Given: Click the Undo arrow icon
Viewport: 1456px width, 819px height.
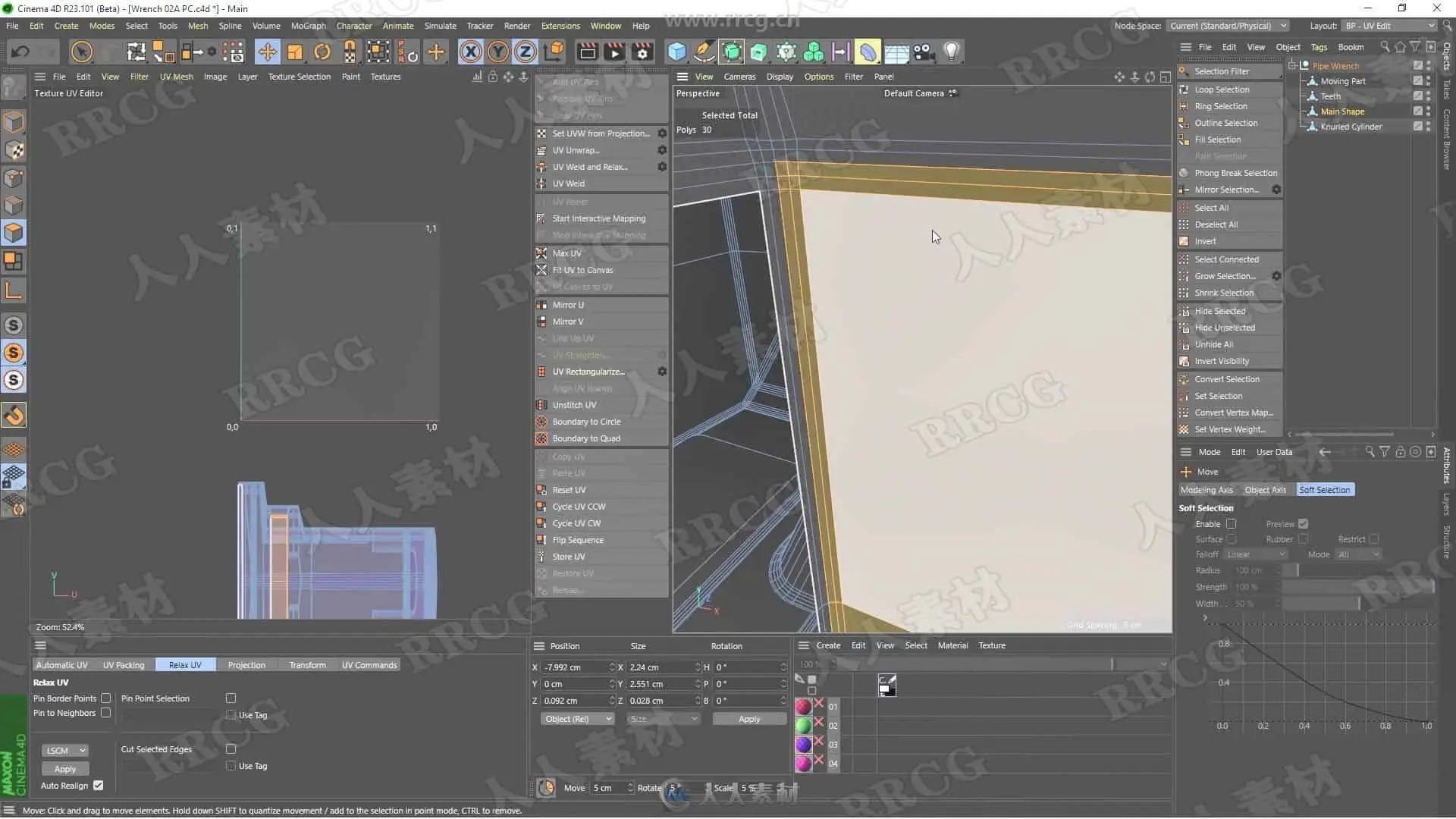Looking at the screenshot, I should pos(20,52).
